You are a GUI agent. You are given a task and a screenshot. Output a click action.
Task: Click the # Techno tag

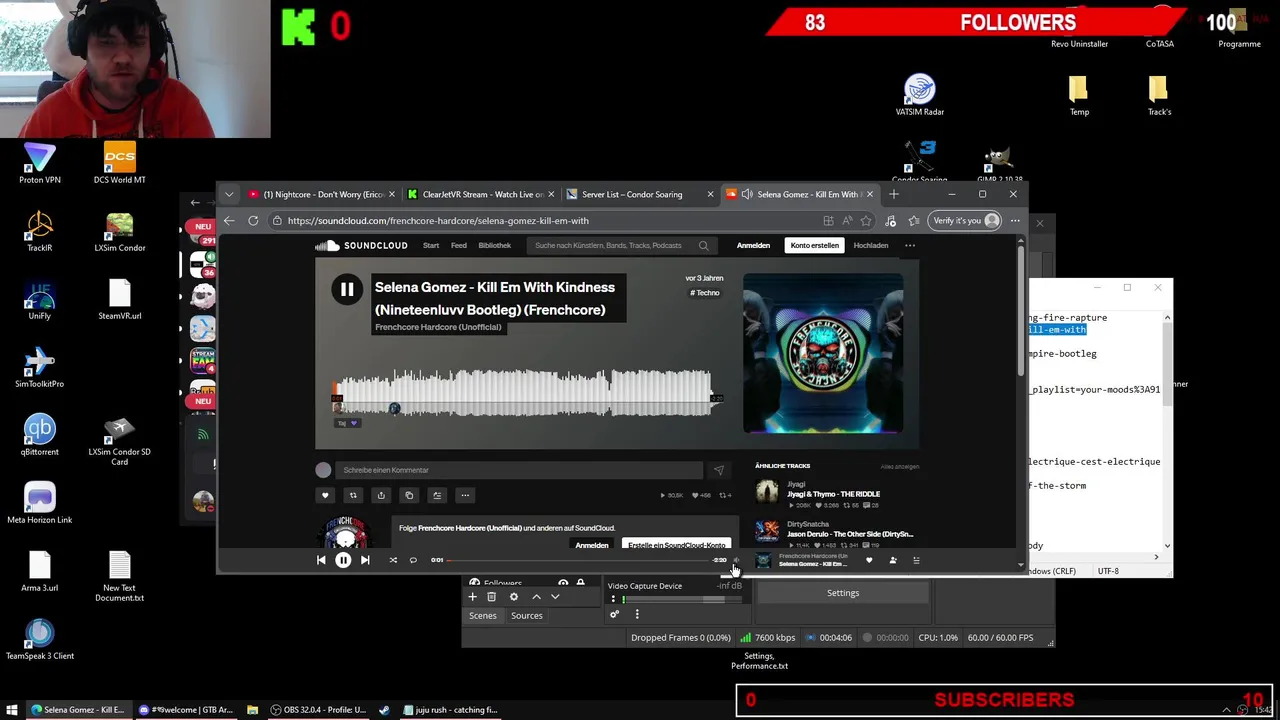click(705, 293)
